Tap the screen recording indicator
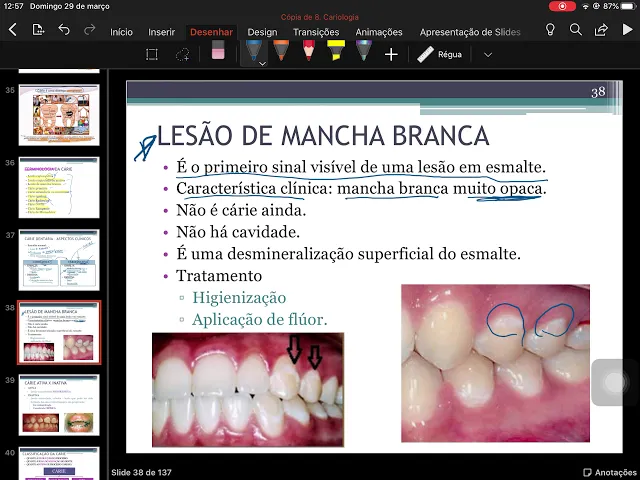Image resolution: width=640 pixels, height=480 pixels. pos(562,6)
